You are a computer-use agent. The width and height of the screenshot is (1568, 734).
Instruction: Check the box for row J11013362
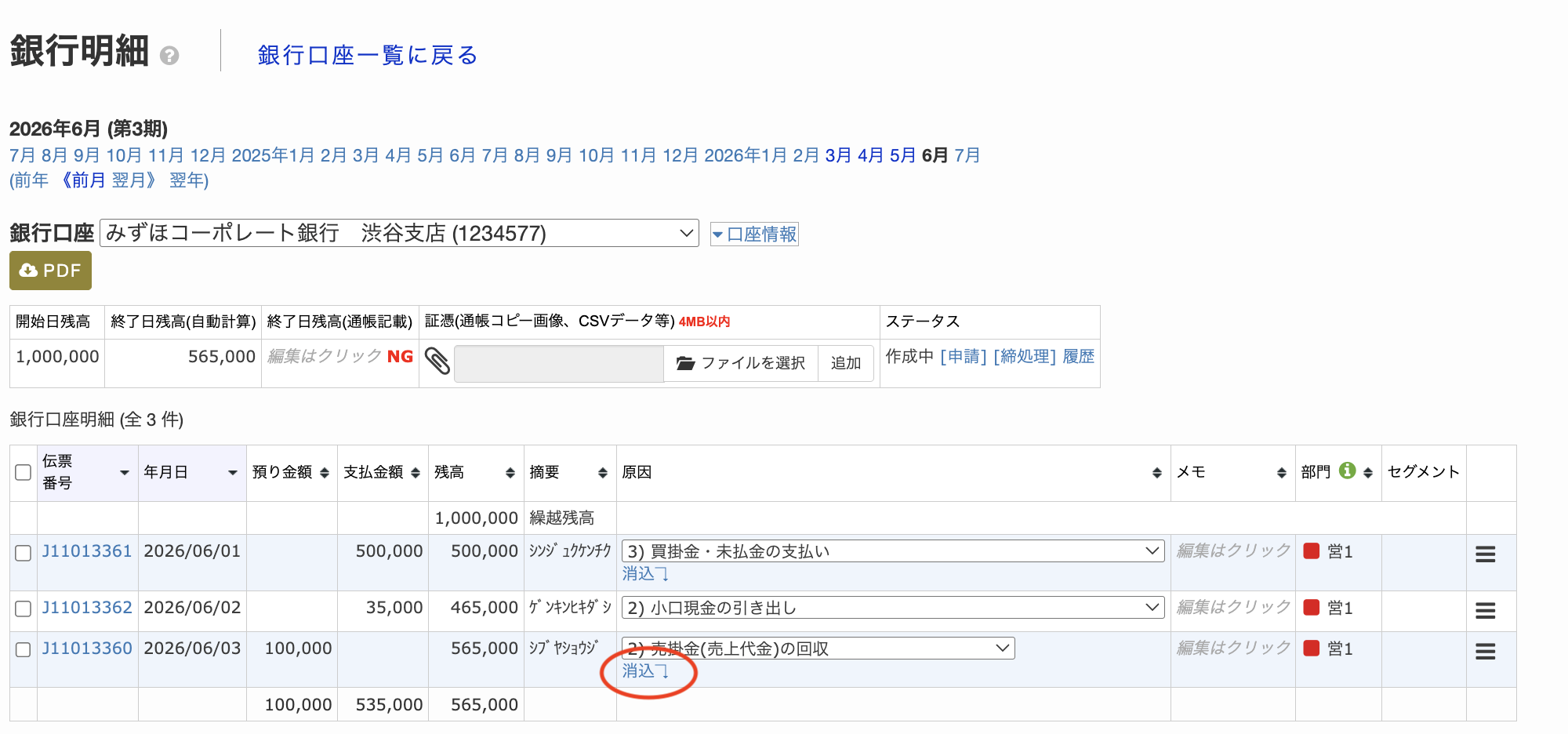pyautogui.click(x=24, y=609)
